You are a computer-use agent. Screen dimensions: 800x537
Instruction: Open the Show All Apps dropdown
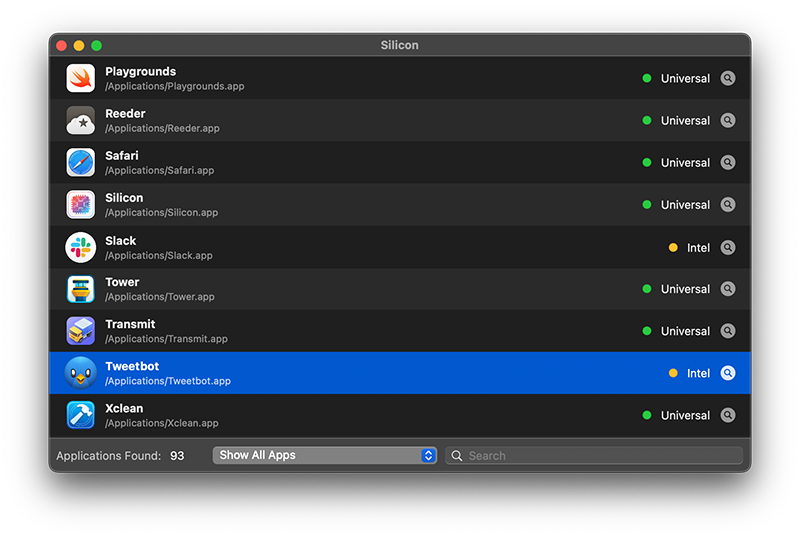point(324,455)
